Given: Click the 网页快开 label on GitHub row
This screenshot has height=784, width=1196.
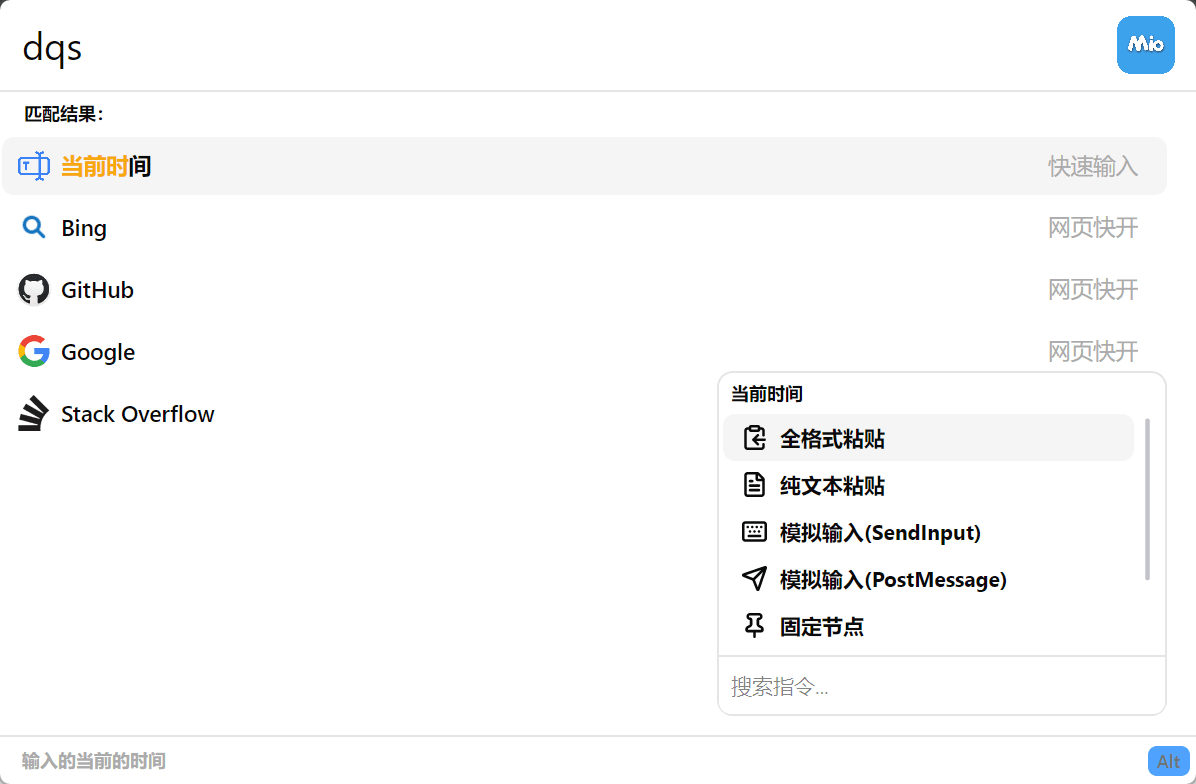Looking at the screenshot, I should tap(1093, 289).
